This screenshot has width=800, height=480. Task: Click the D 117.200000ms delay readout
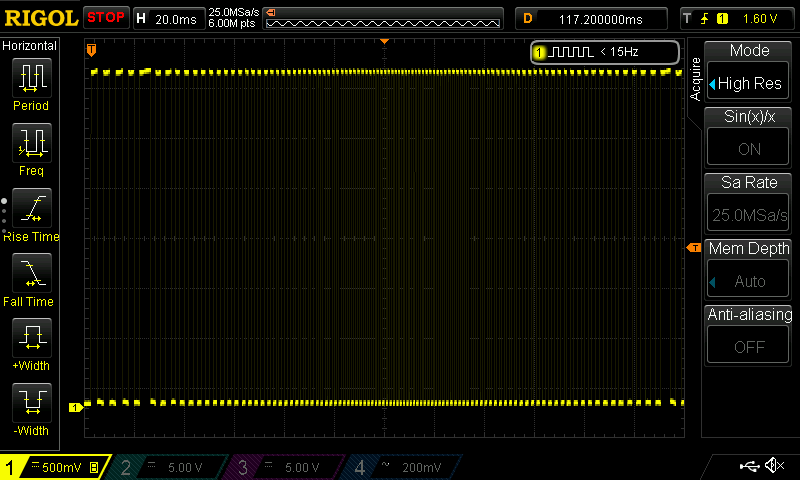click(591, 19)
